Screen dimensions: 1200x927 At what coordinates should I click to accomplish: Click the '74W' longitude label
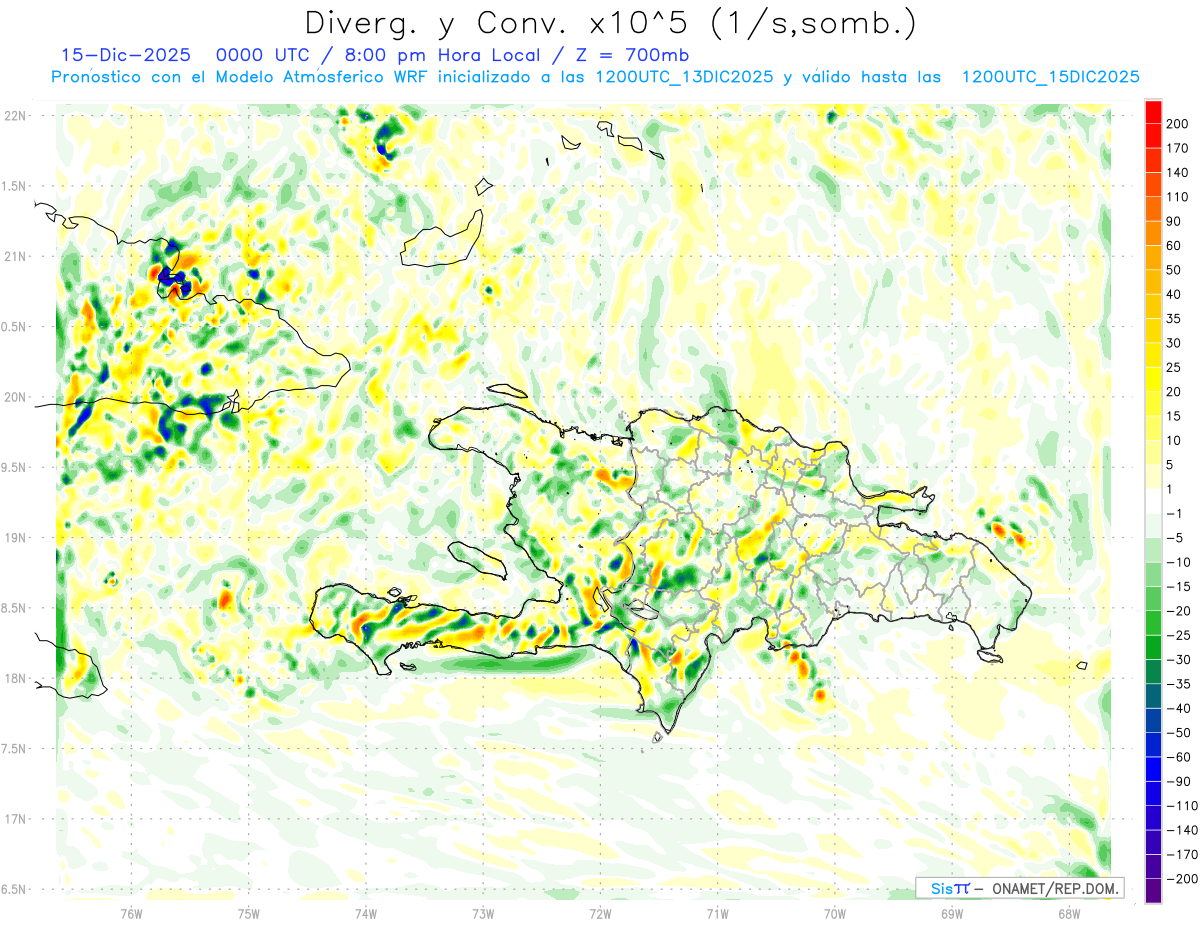(366, 912)
